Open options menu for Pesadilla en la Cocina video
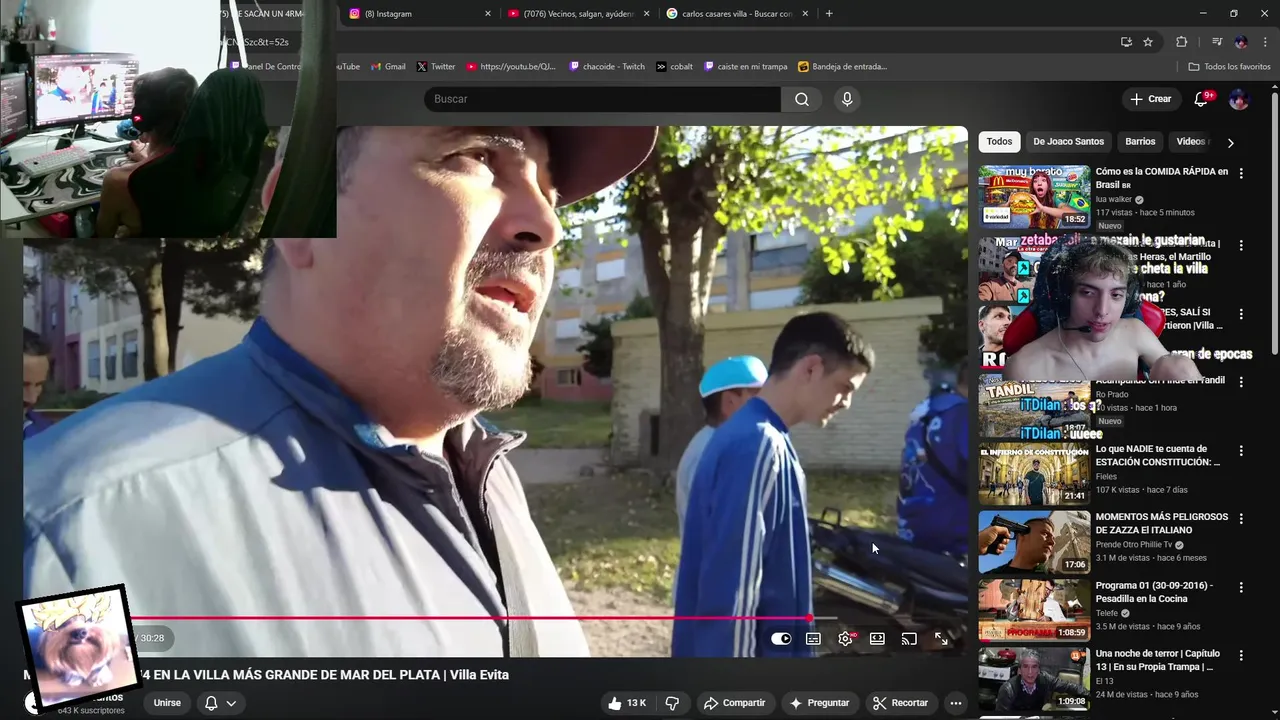1280x720 pixels. pos(1241,587)
